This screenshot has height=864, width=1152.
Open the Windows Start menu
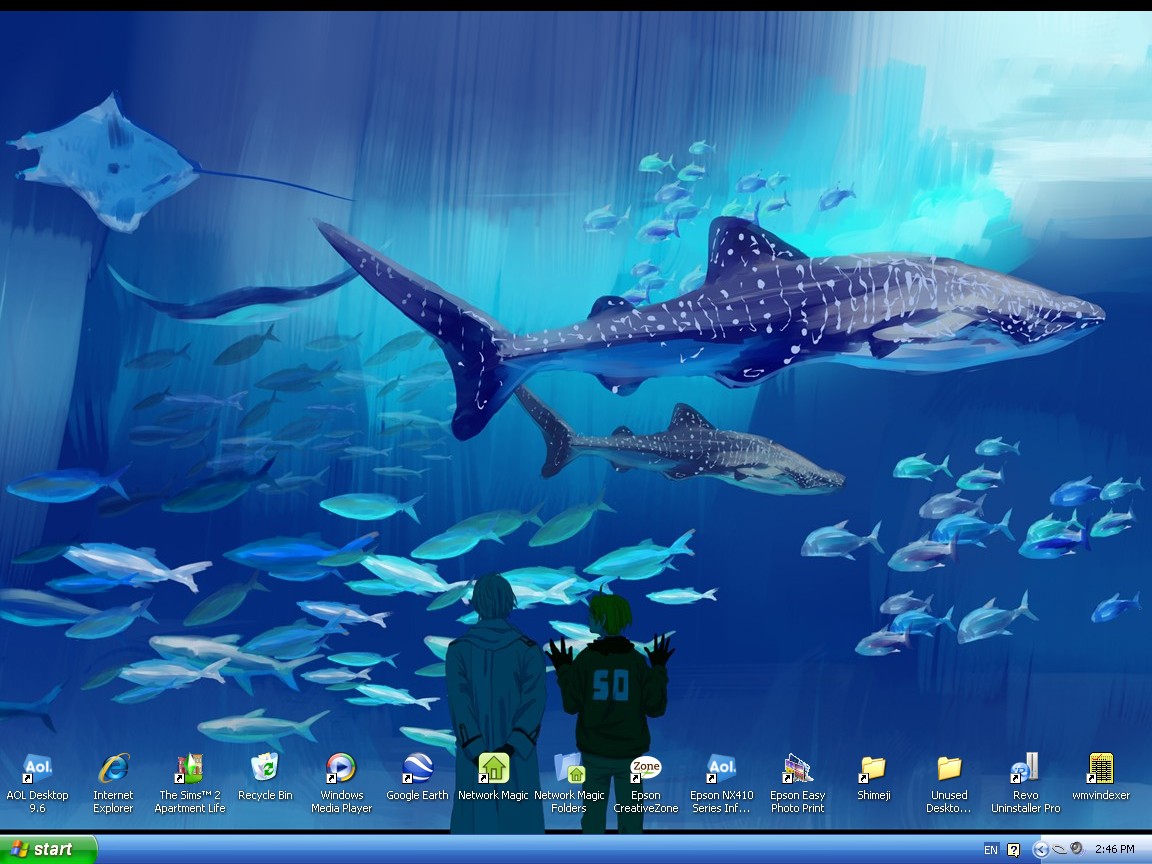click(x=48, y=849)
